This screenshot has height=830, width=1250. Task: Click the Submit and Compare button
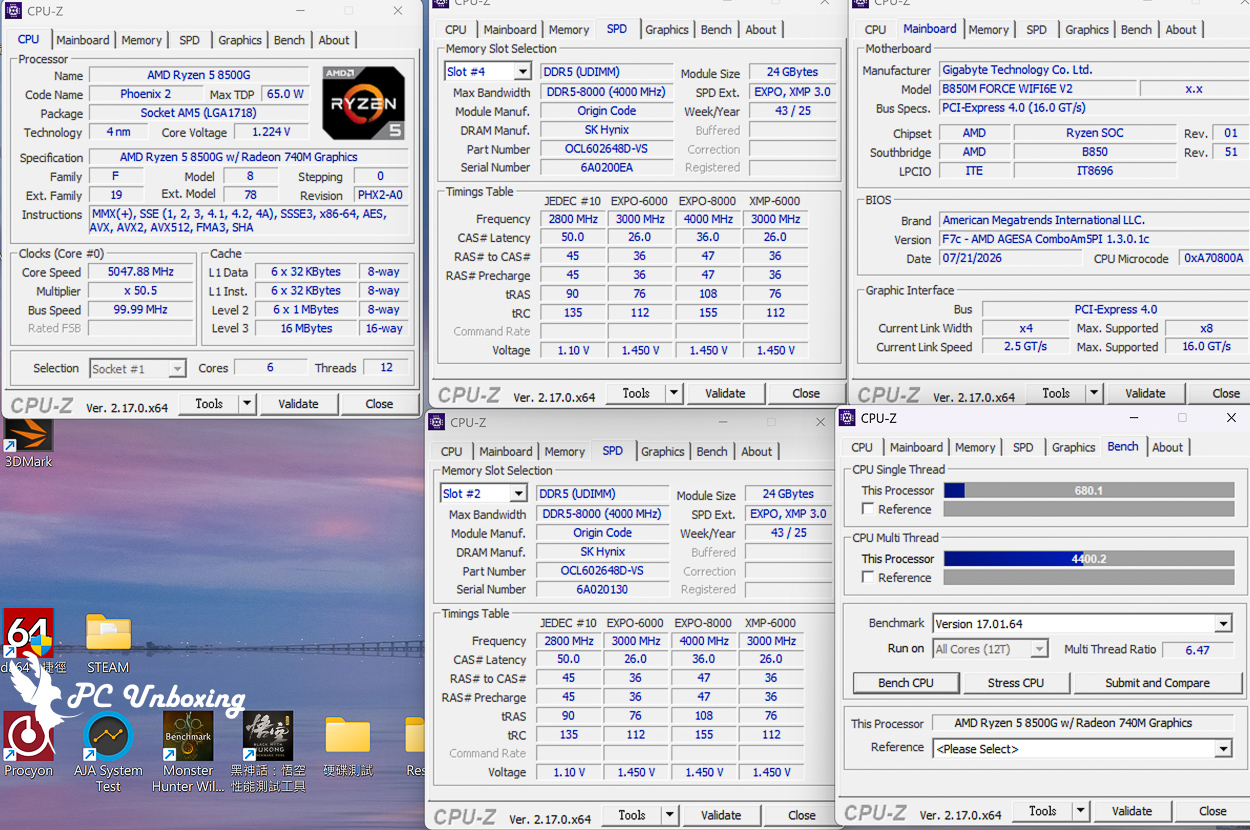click(x=1157, y=683)
